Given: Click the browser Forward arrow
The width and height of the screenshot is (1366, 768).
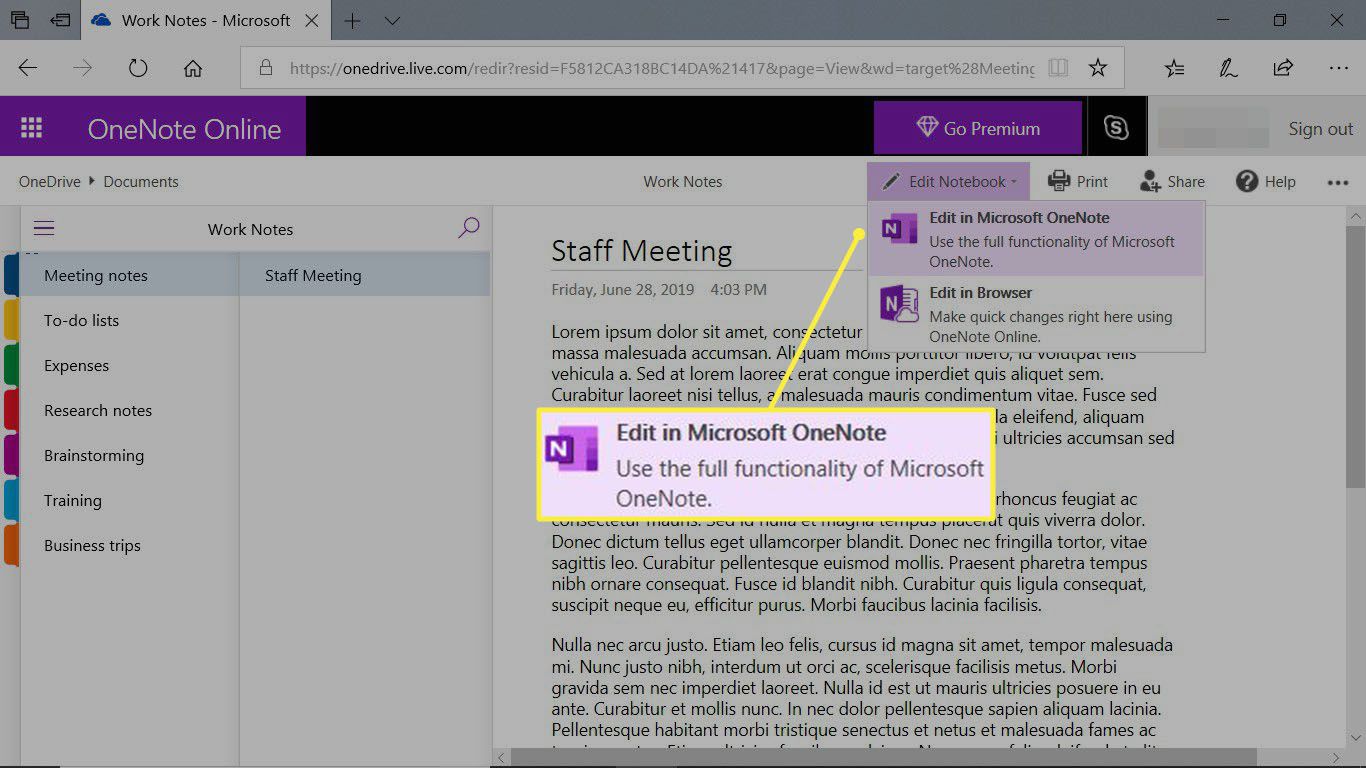Looking at the screenshot, I should (83, 68).
